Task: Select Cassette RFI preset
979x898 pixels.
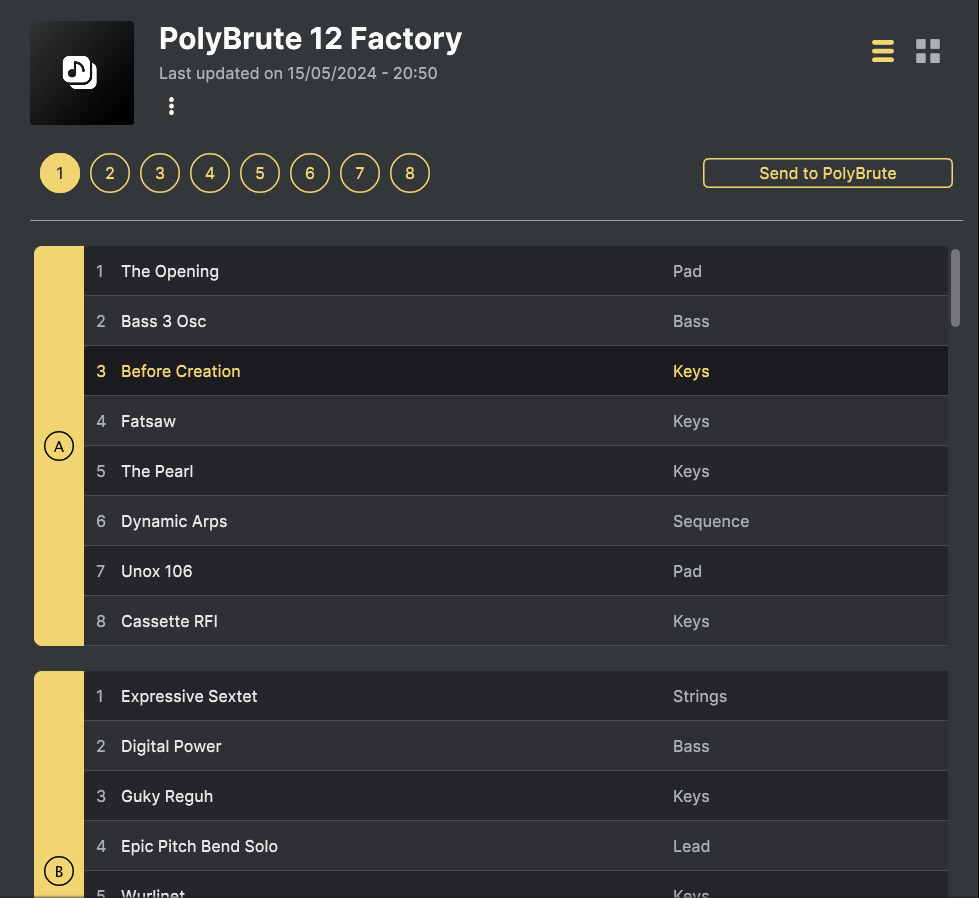Action: coord(516,621)
